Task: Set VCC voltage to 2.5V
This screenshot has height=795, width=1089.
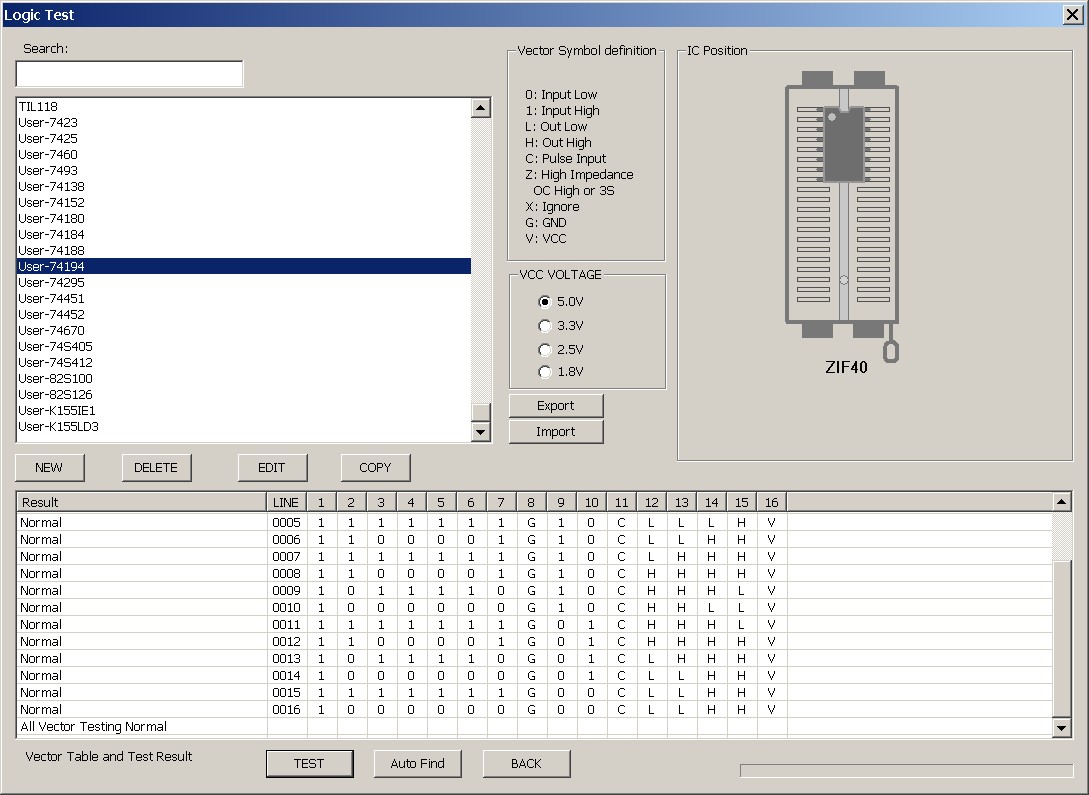Action: point(545,349)
